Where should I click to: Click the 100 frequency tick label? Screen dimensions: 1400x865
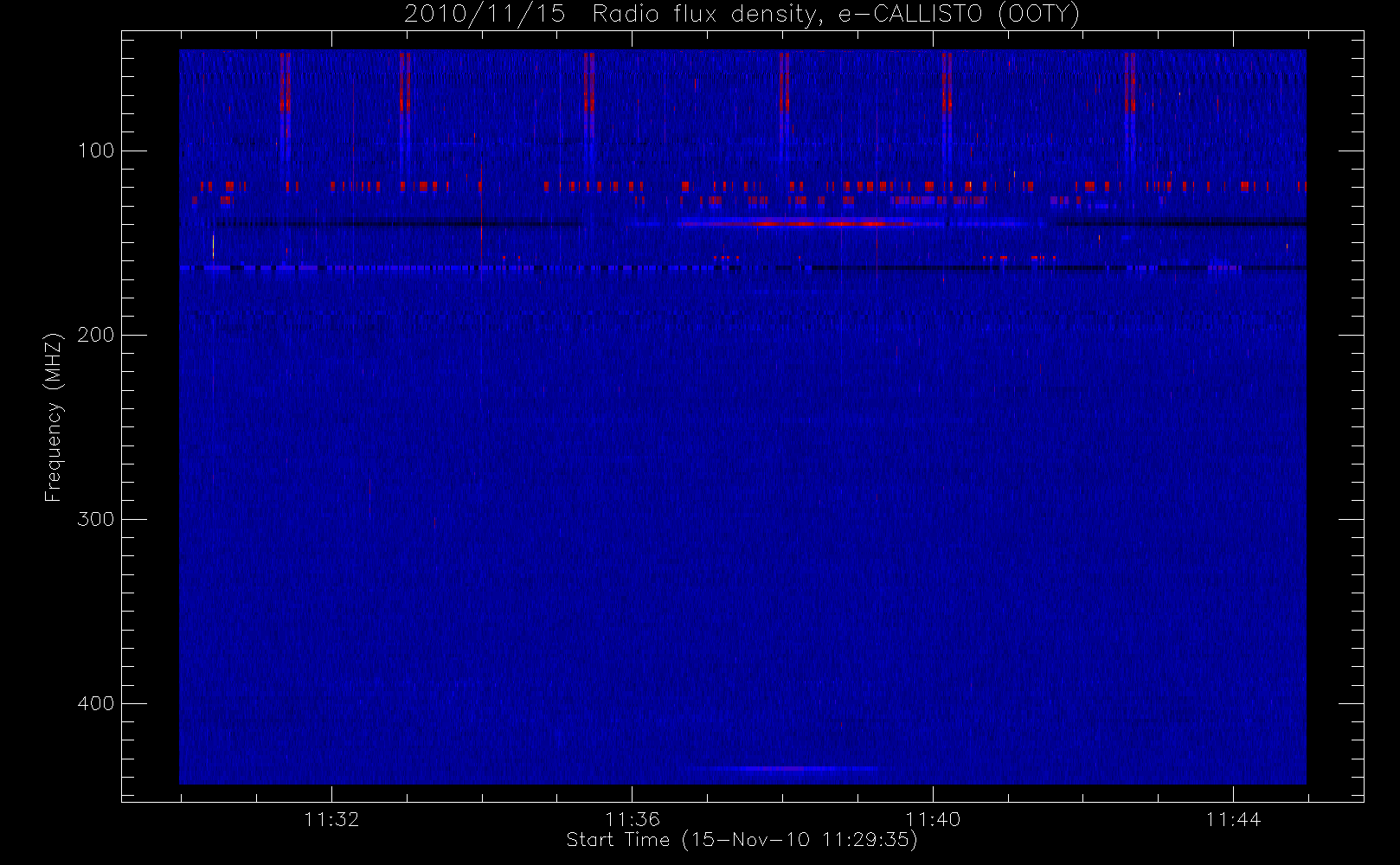pos(96,151)
